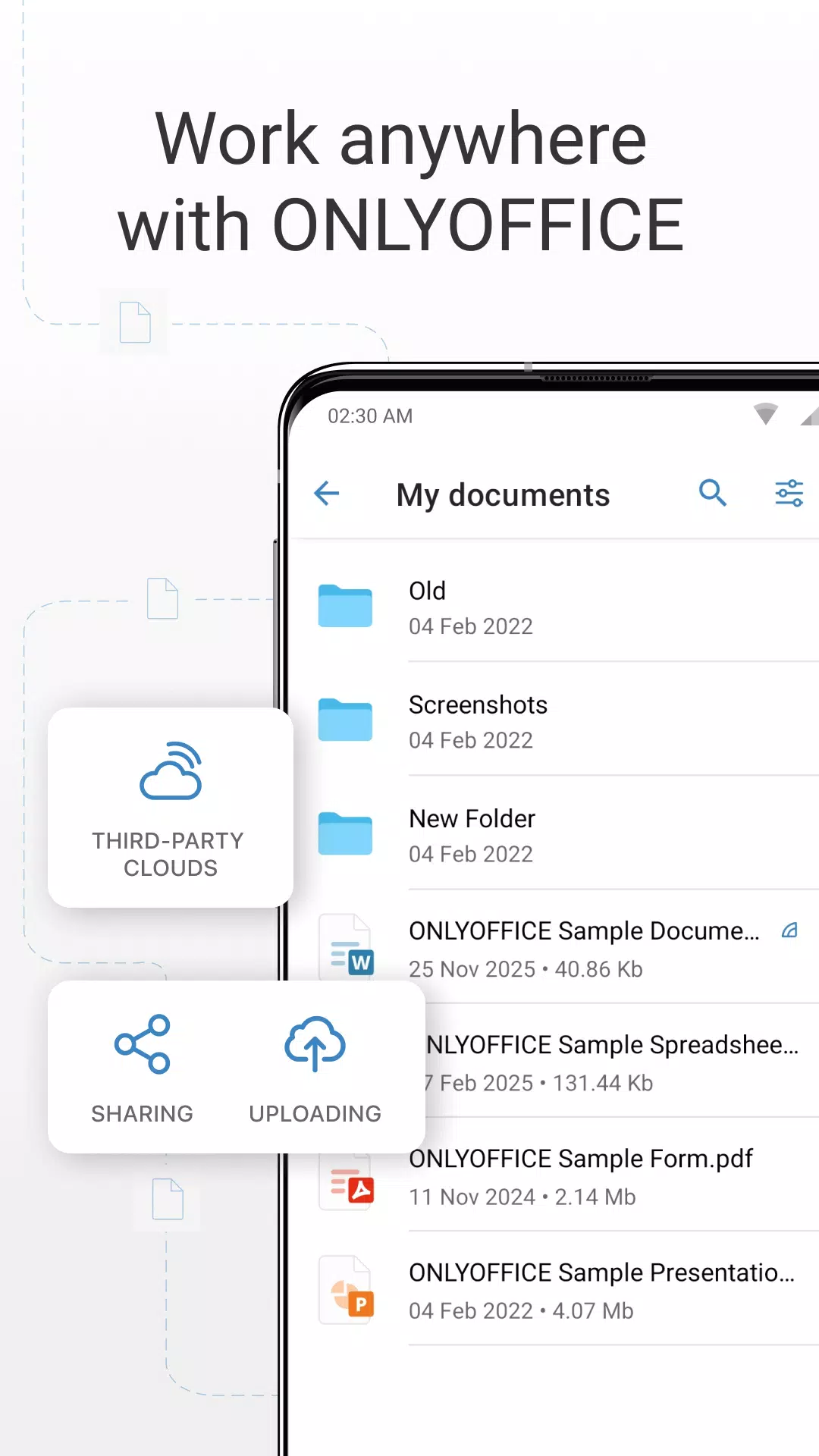
Task: Tap the third-party clouds icon
Action: click(171, 771)
